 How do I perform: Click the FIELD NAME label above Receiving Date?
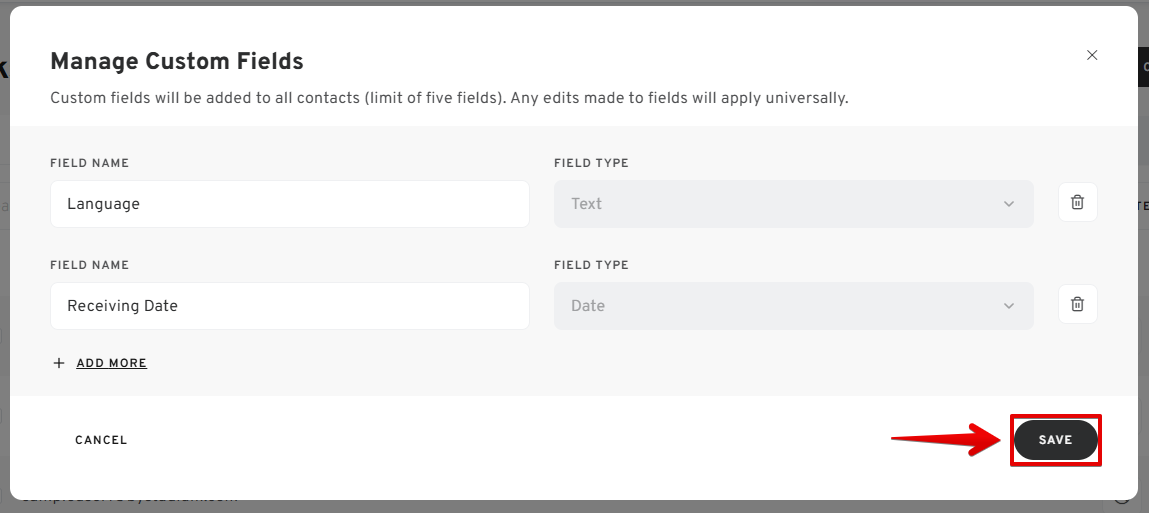[x=89, y=265]
